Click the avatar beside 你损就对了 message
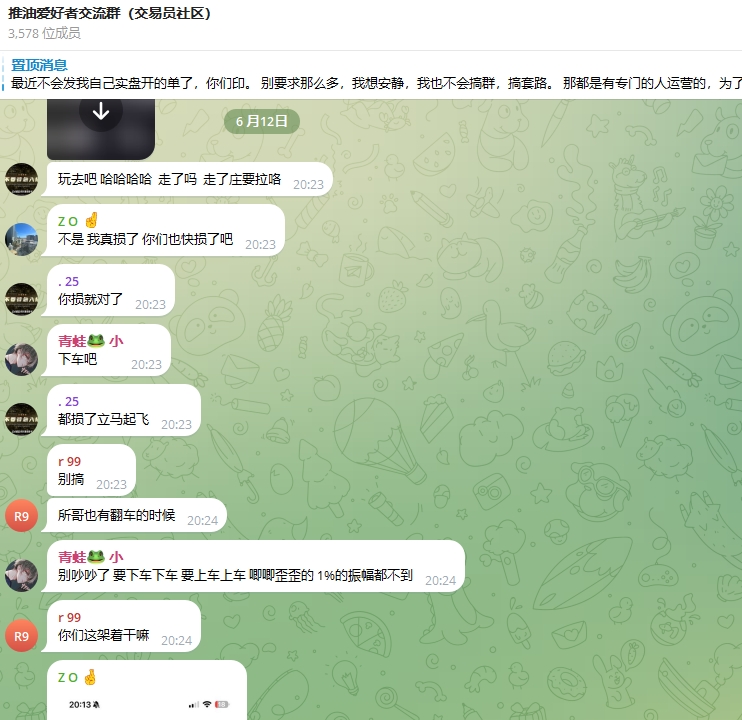The image size is (742, 720). (21, 299)
